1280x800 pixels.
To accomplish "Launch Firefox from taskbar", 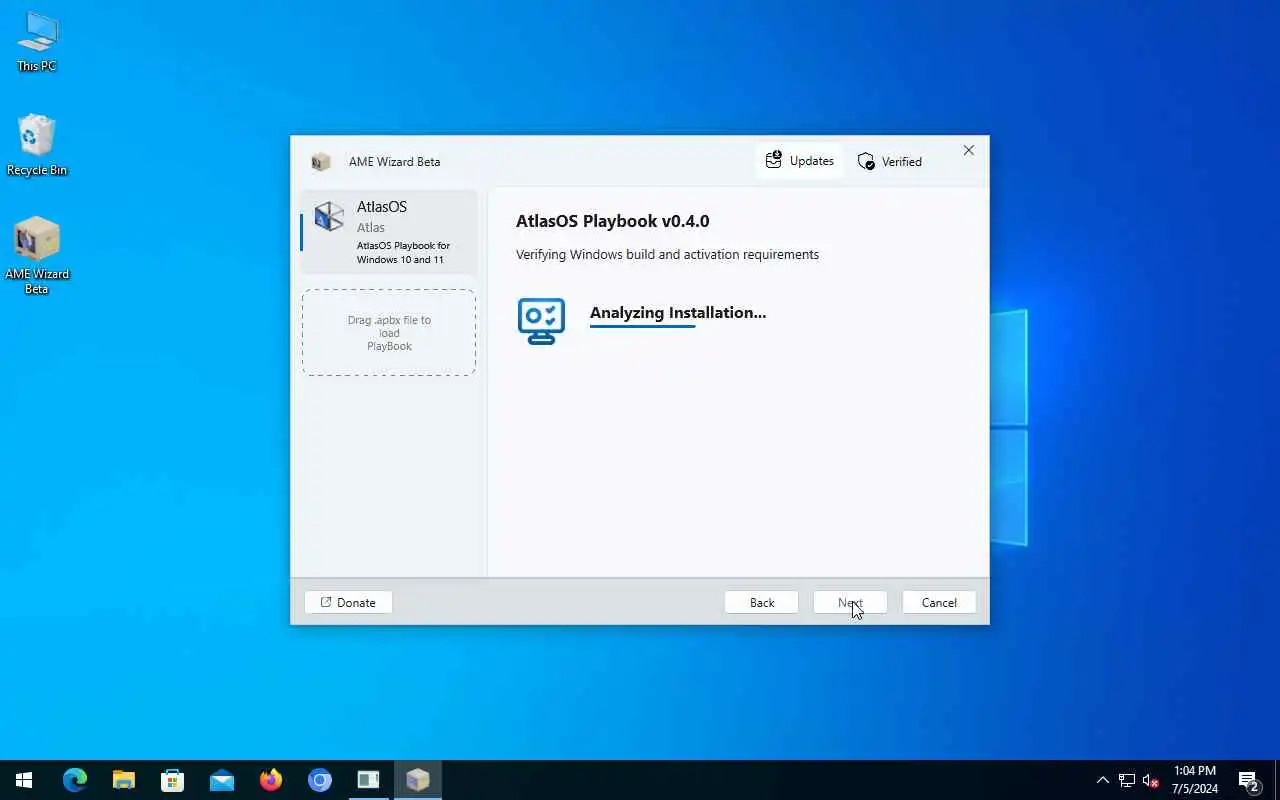I will pos(271,780).
